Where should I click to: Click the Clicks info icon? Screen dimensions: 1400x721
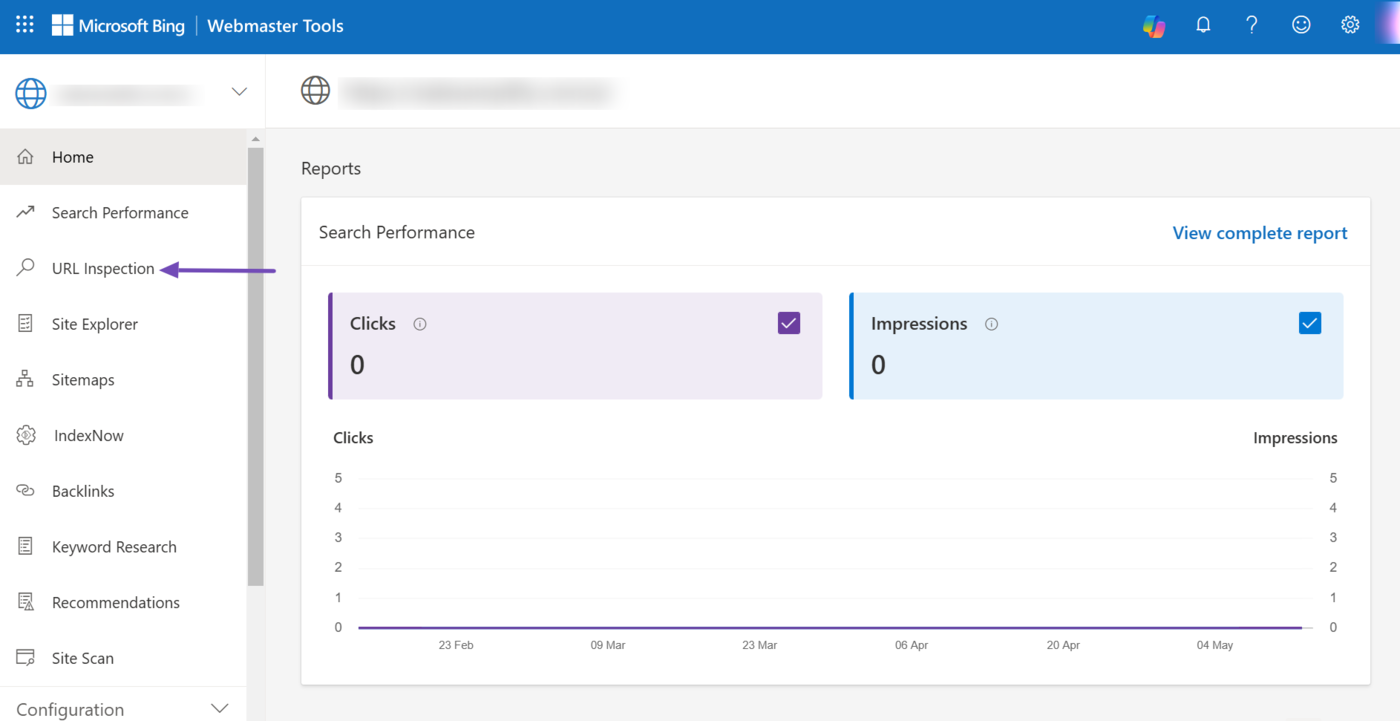click(420, 324)
